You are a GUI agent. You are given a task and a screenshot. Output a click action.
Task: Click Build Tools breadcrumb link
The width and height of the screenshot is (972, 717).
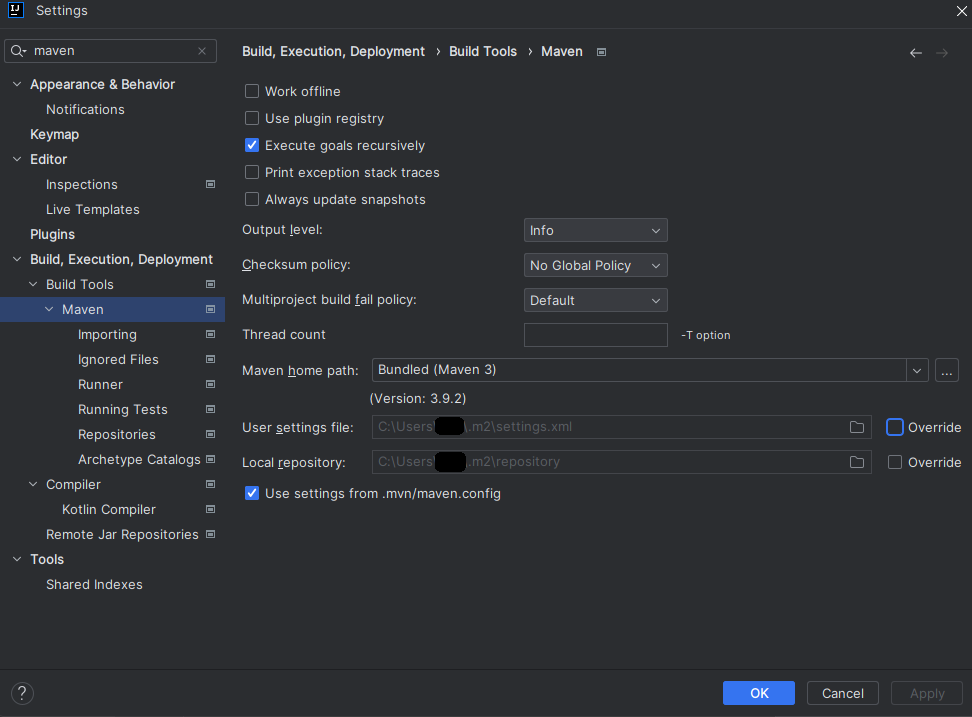click(483, 51)
